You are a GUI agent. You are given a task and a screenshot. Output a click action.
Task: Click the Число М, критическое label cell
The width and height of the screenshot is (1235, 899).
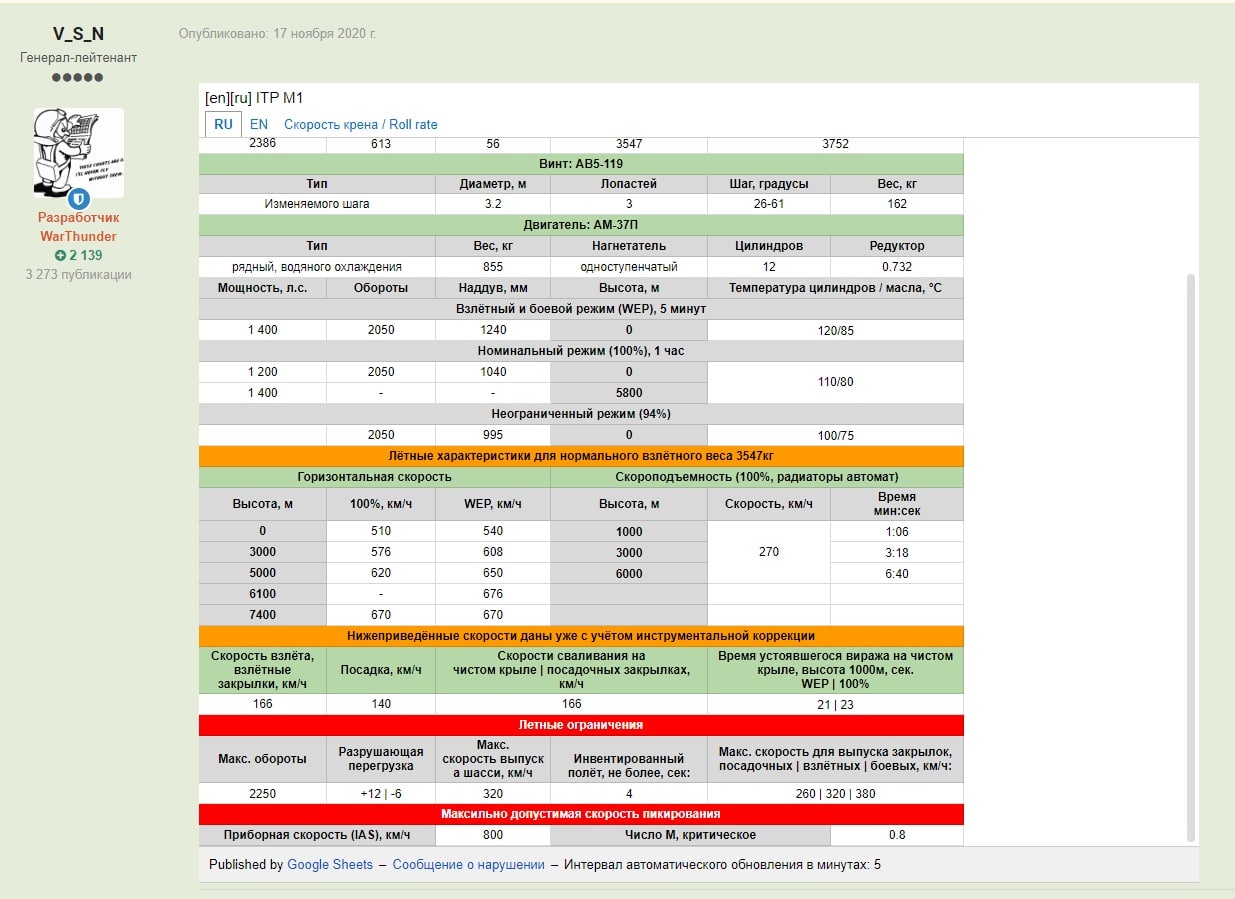[x=691, y=835]
